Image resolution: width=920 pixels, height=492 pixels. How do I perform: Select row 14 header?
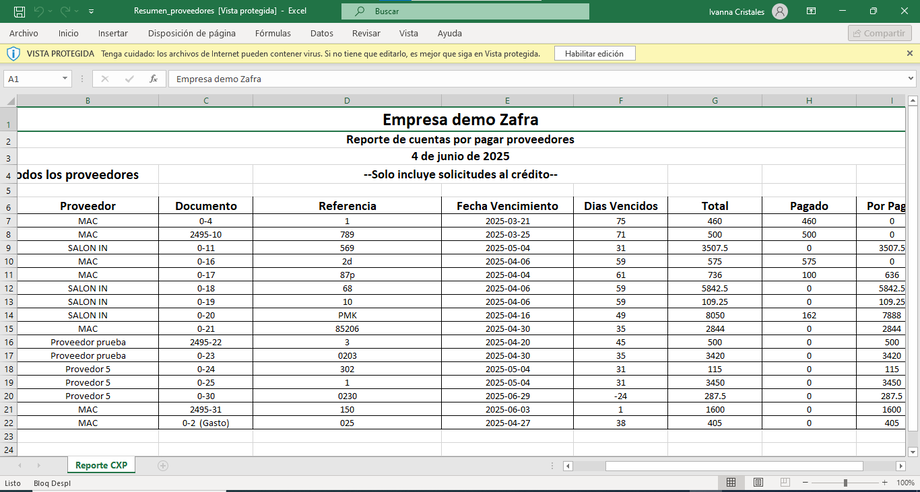point(8,315)
